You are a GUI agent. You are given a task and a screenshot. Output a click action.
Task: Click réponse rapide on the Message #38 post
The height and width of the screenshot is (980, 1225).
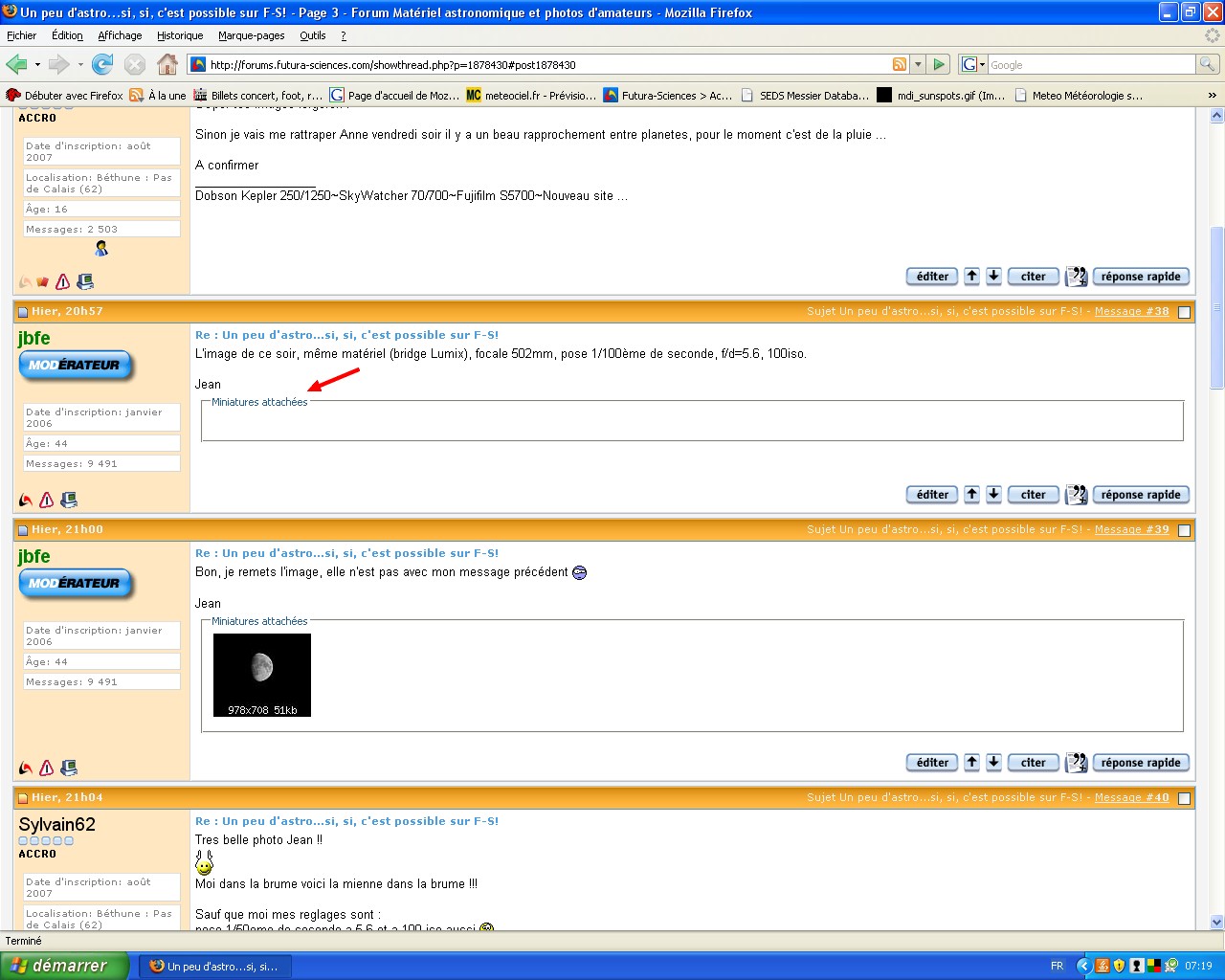[1141, 495]
